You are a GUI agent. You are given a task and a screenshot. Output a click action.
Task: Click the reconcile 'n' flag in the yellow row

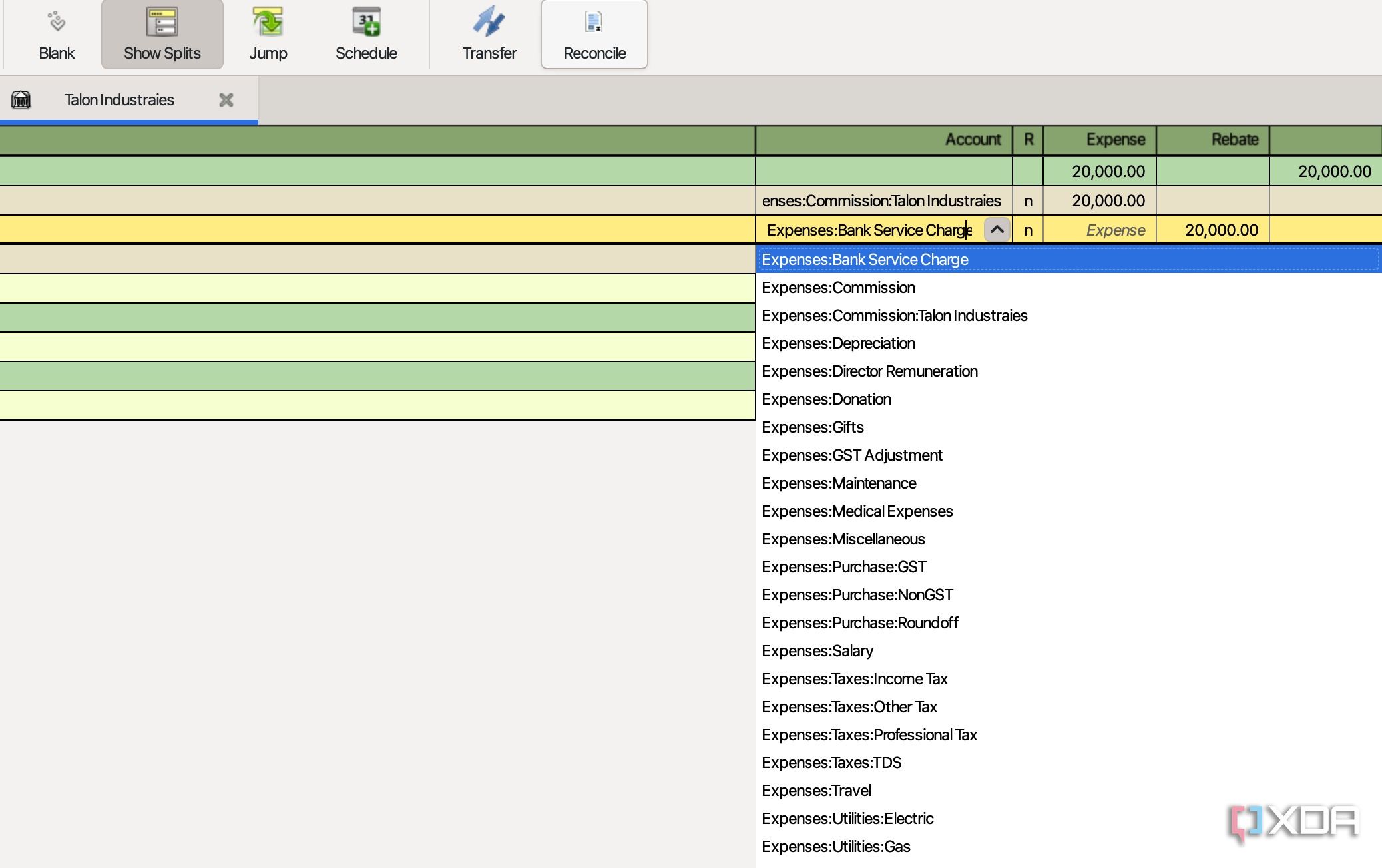point(1028,230)
